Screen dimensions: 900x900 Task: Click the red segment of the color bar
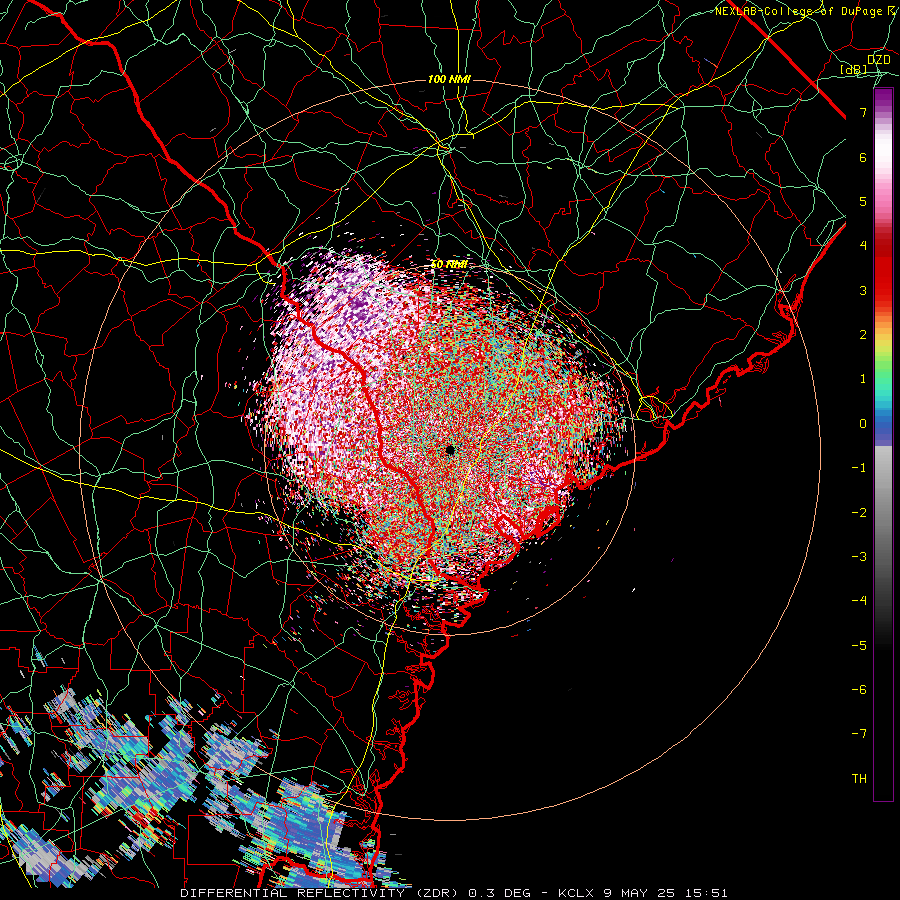click(x=883, y=270)
